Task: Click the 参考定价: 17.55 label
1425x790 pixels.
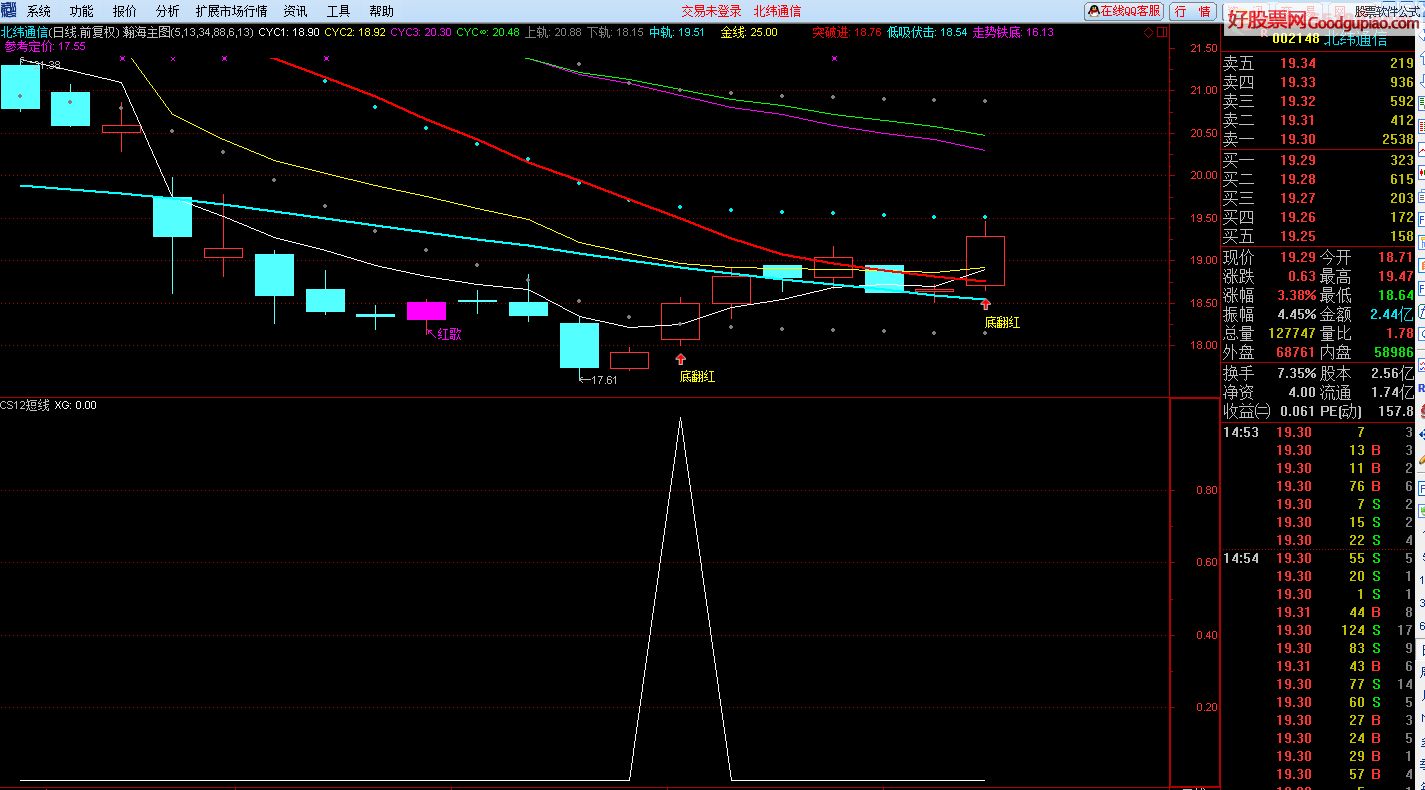Action: tap(45, 46)
